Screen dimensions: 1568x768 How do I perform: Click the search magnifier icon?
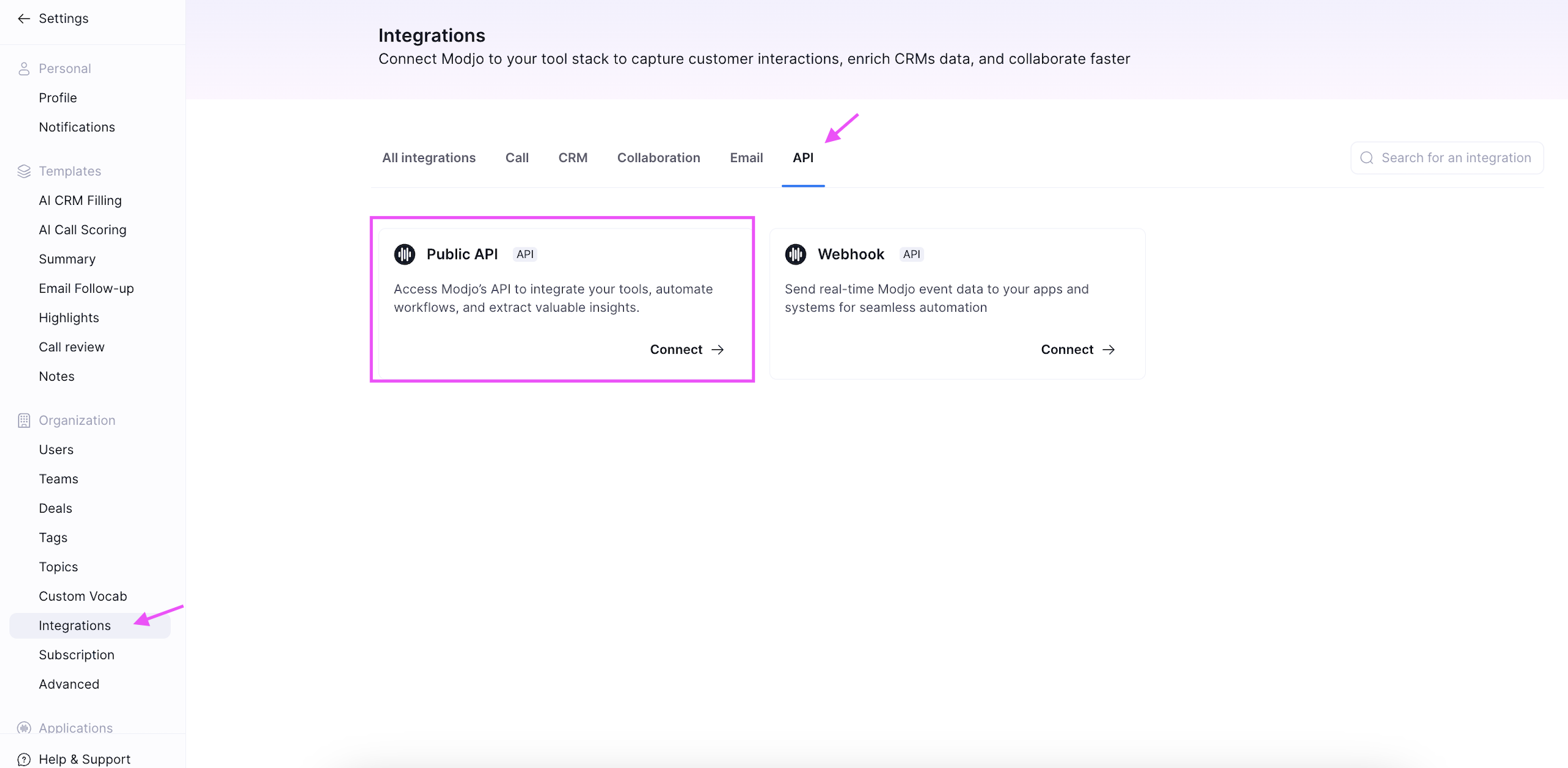pyautogui.click(x=1367, y=158)
